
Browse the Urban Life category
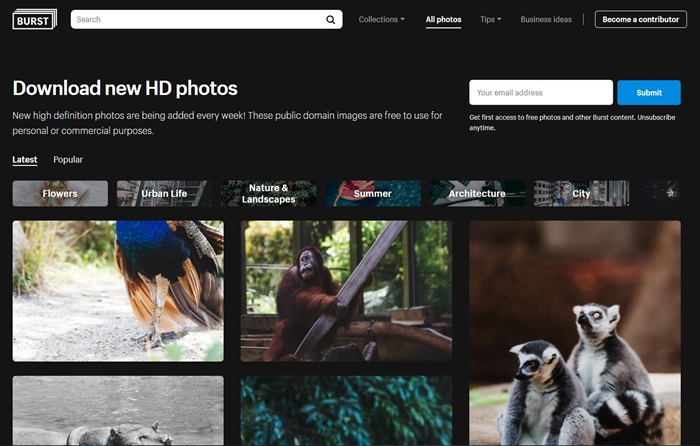coord(164,193)
